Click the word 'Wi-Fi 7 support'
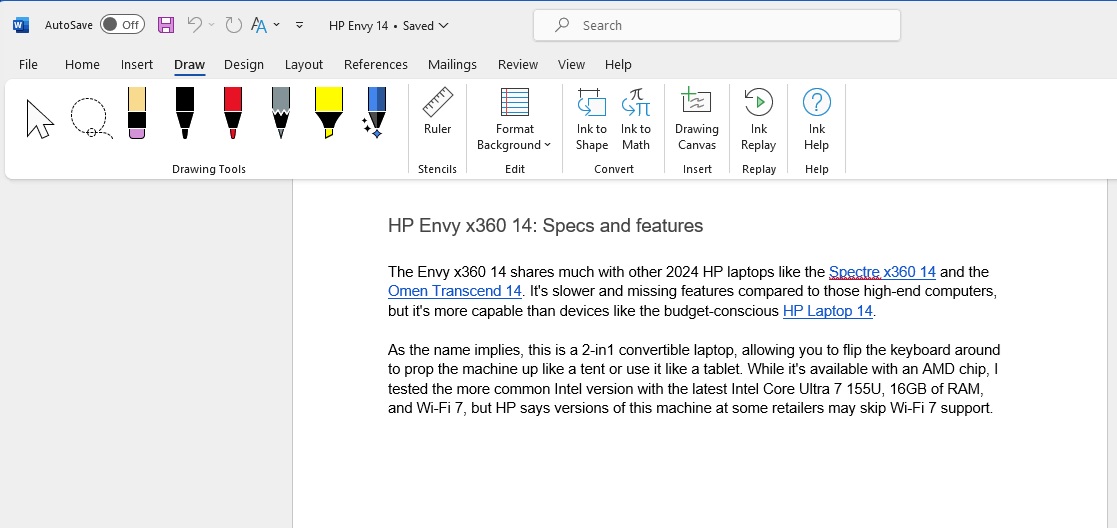Viewport: 1117px width, 528px height. [941, 409]
